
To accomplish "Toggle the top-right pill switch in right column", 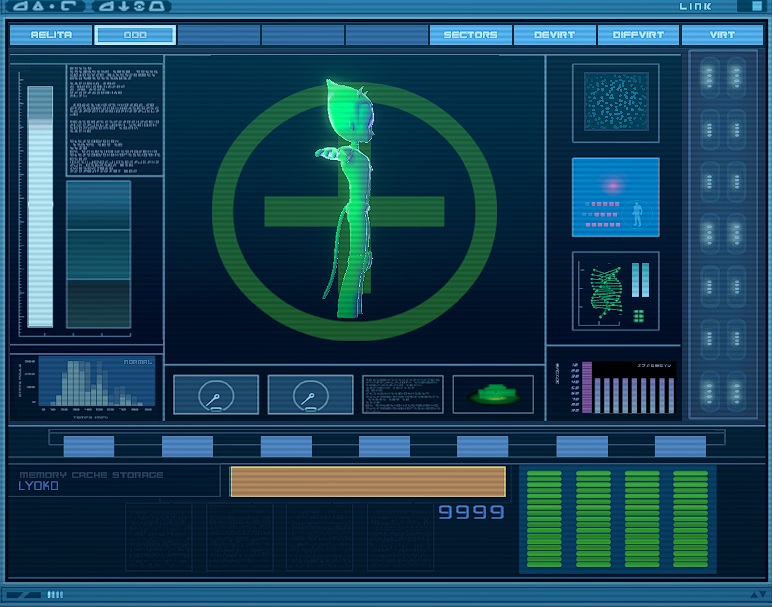I will (x=736, y=77).
